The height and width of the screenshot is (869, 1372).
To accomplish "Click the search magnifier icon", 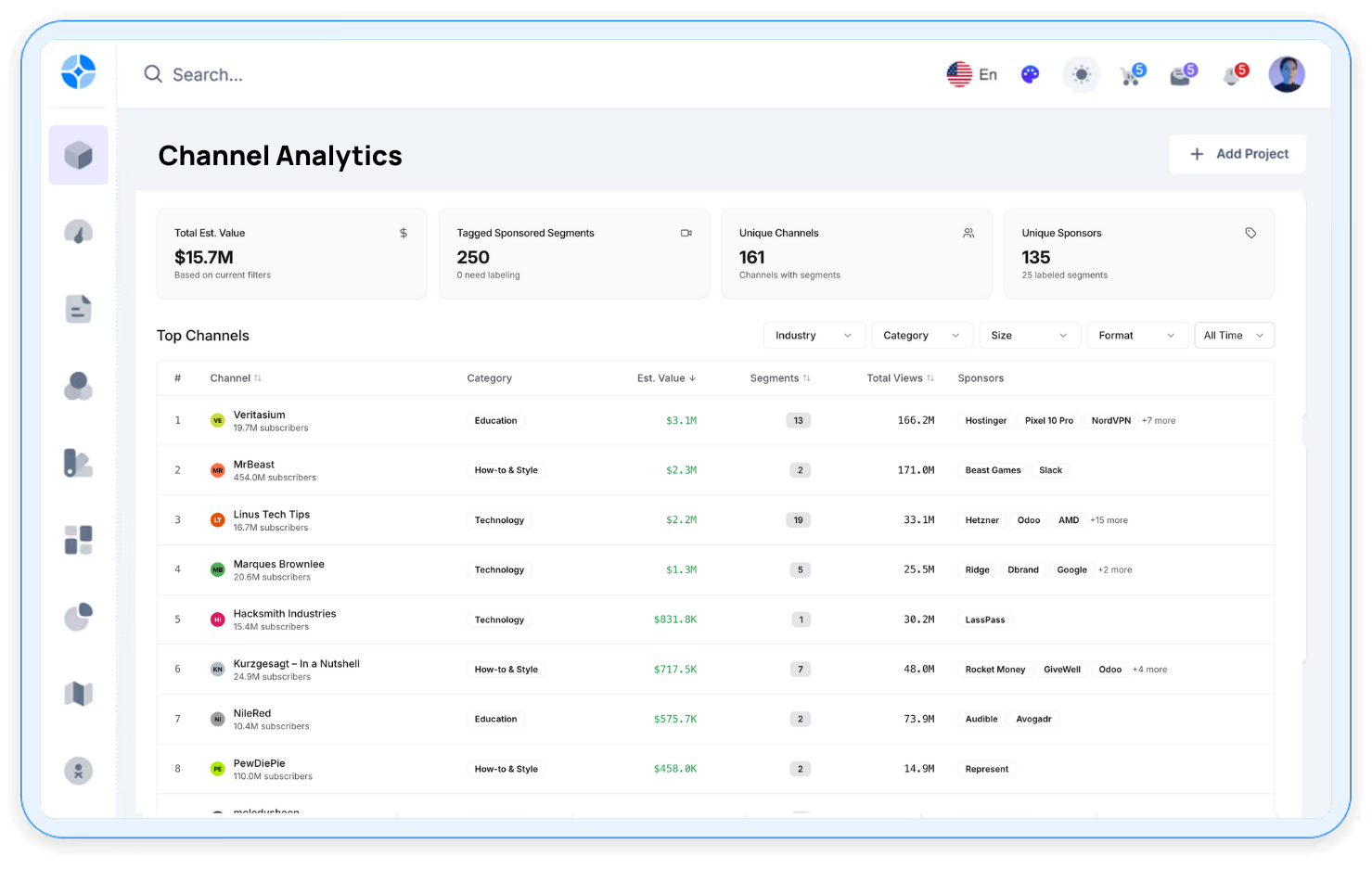I will pyautogui.click(x=153, y=74).
